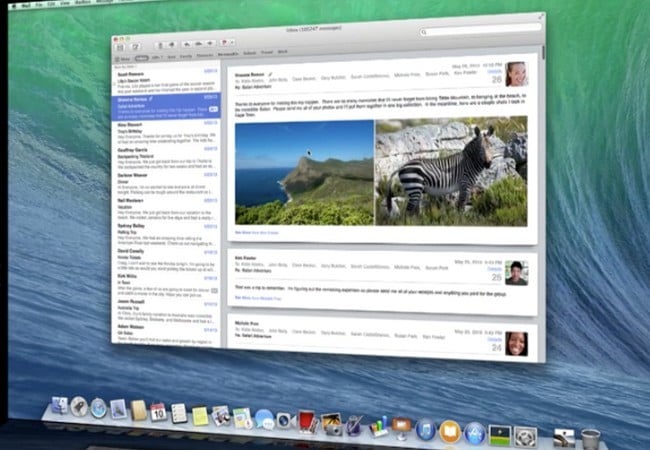Screen dimensions: 650x450
Task: Open FaceTime camera icon in the Dock
Action: pos(285,420)
